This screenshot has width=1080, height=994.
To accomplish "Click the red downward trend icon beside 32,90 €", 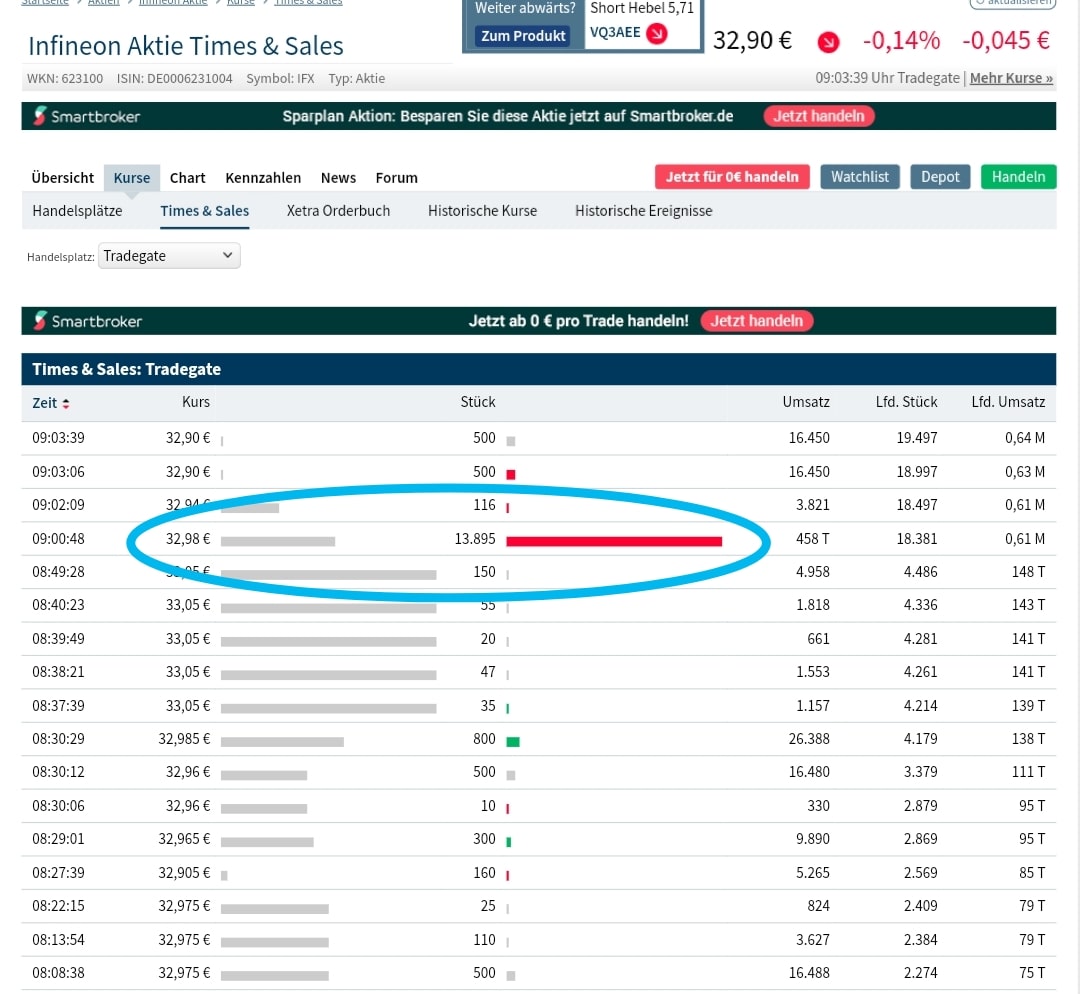I will [x=828, y=42].
